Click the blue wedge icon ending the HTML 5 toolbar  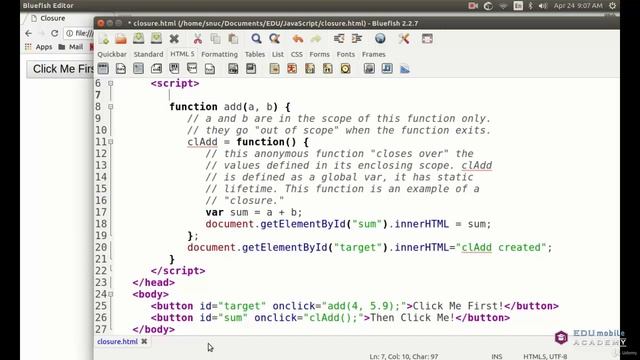[x=405, y=69]
